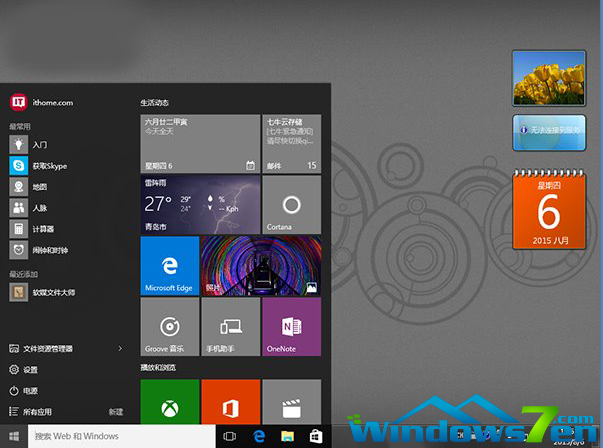The height and width of the screenshot is (448, 603).
Task: Open the 地图 maps app
Action: coord(67,187)
